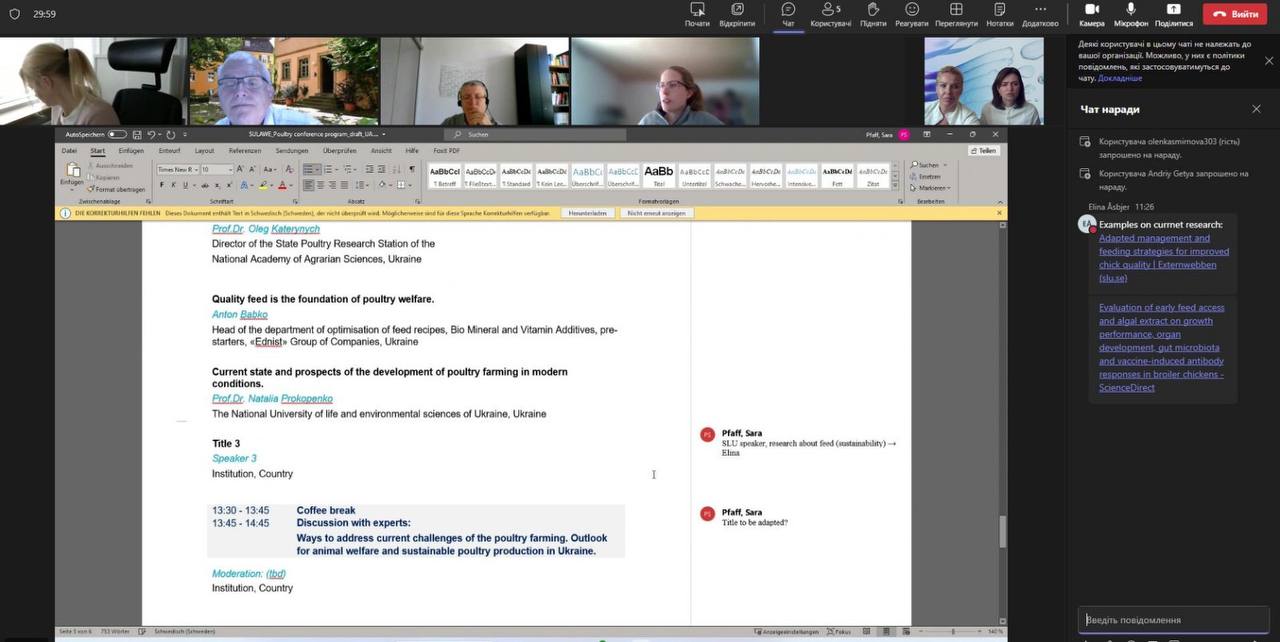
Task: Share your screen with Поділитися
Action: point(1174,14)
